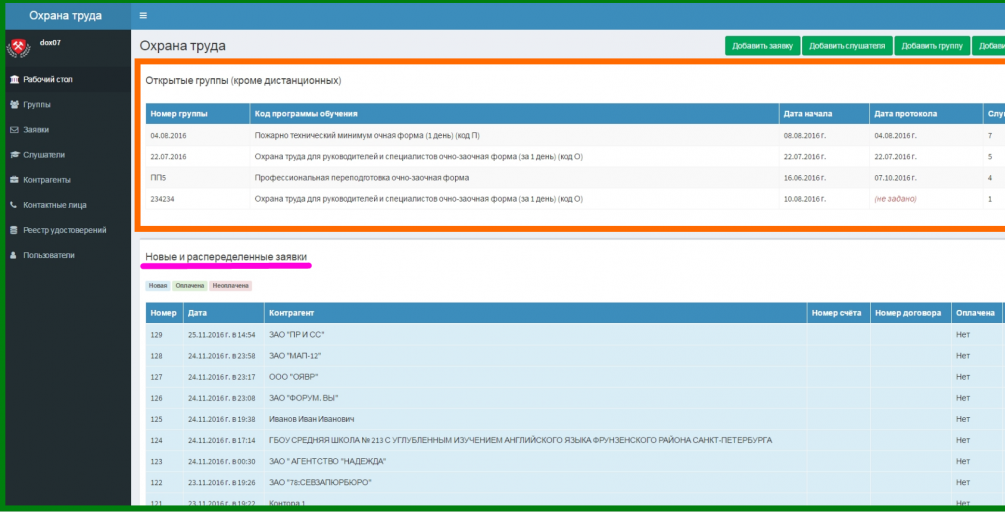Click the Контактные лица phone icon

[x=14, y=205]
